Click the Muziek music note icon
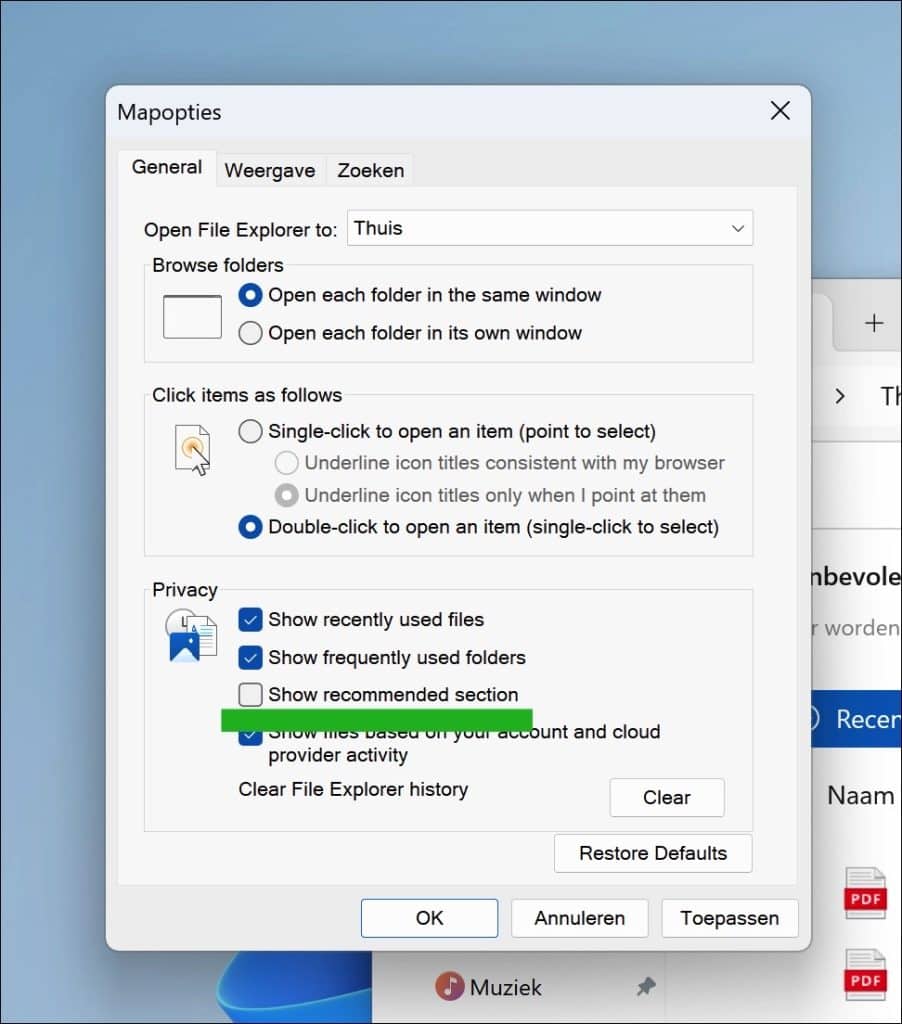 (x=450, y=987)
